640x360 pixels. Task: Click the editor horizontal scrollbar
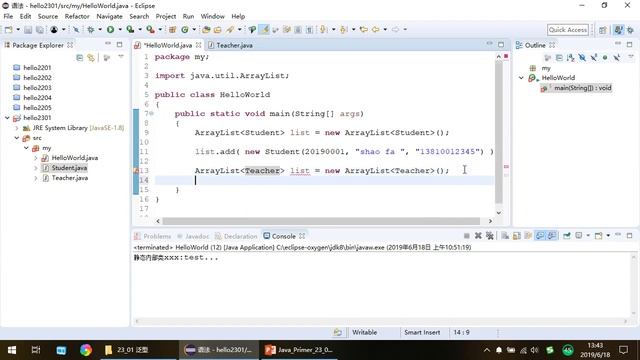(x=321, y=221)
